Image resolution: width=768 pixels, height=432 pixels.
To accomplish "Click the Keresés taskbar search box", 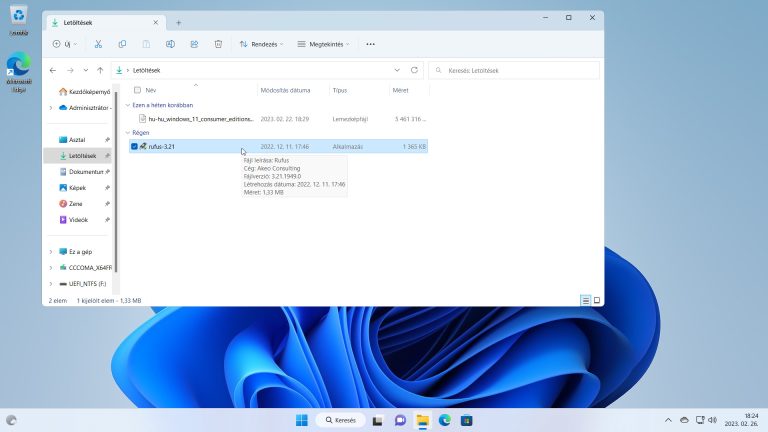I will pyautogui.click(x=340, y=420).
